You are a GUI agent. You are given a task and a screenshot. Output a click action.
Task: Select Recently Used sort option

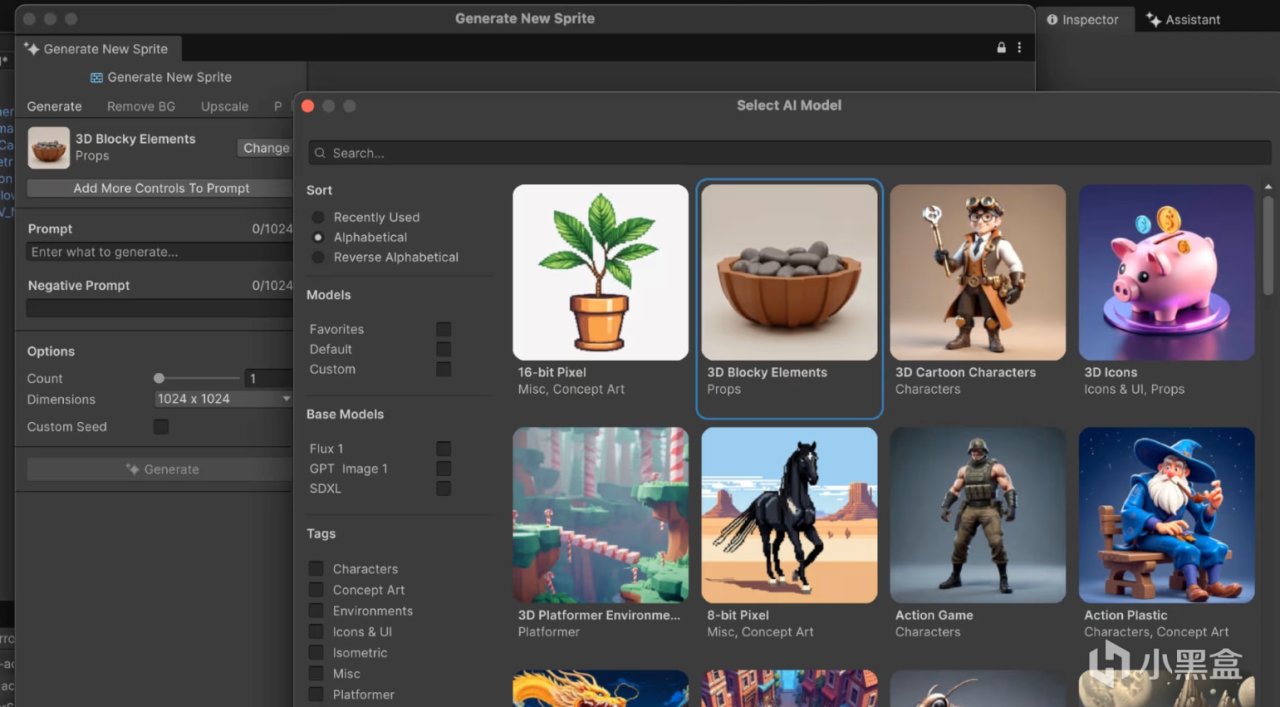[x=318, y=217]
